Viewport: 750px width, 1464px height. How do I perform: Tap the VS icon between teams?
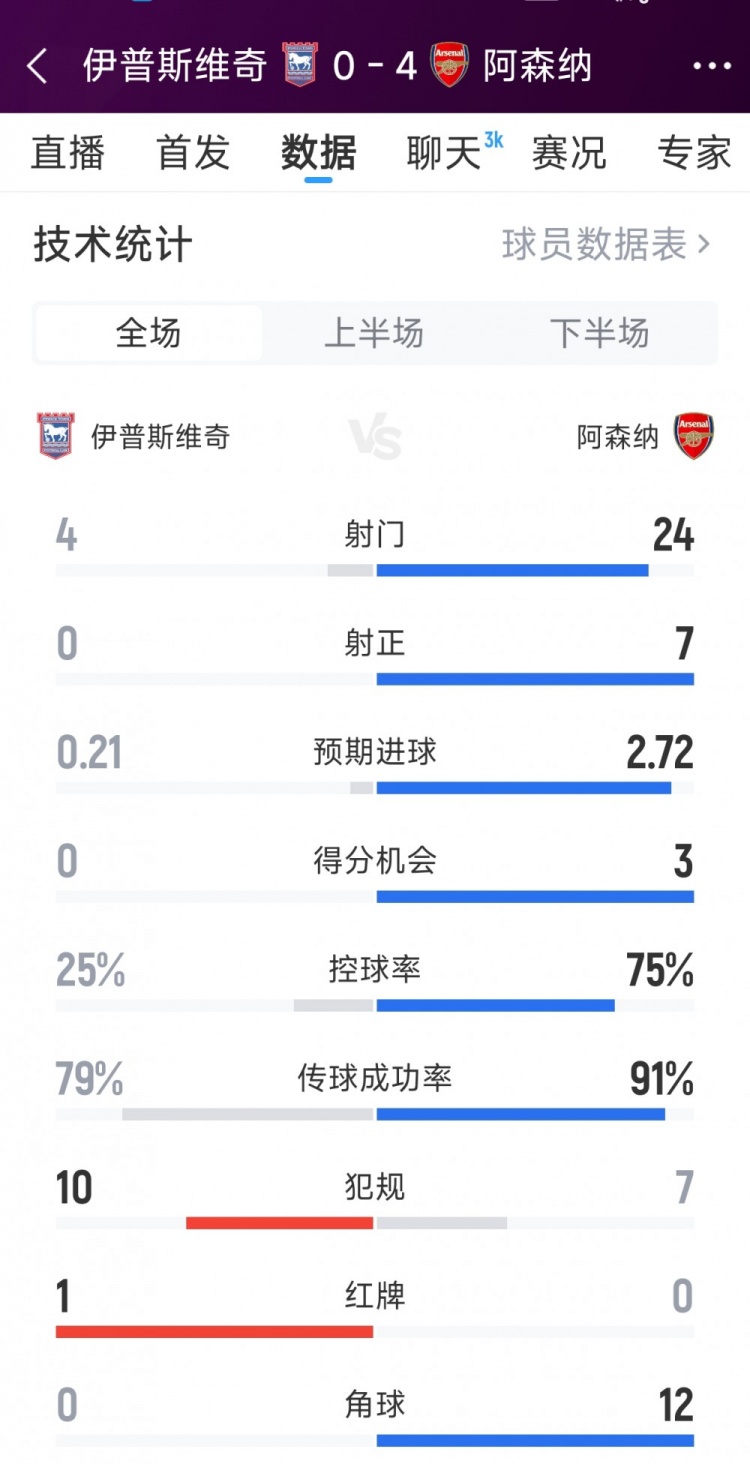pos(375,438)
